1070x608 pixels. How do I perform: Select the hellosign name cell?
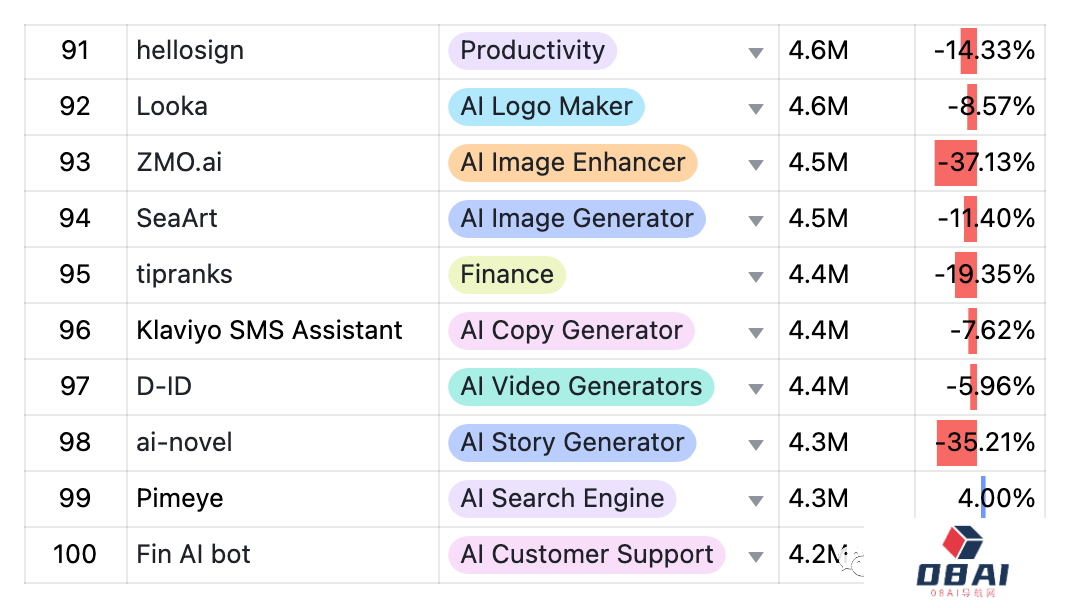pos(190,51)
